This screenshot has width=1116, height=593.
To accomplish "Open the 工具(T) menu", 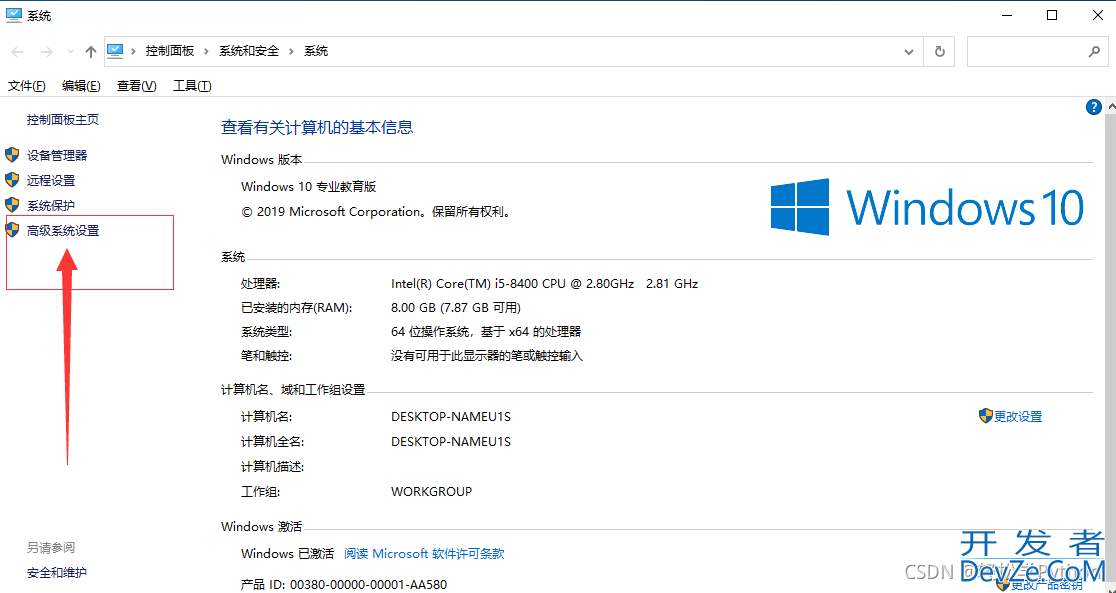I will 192,85.
